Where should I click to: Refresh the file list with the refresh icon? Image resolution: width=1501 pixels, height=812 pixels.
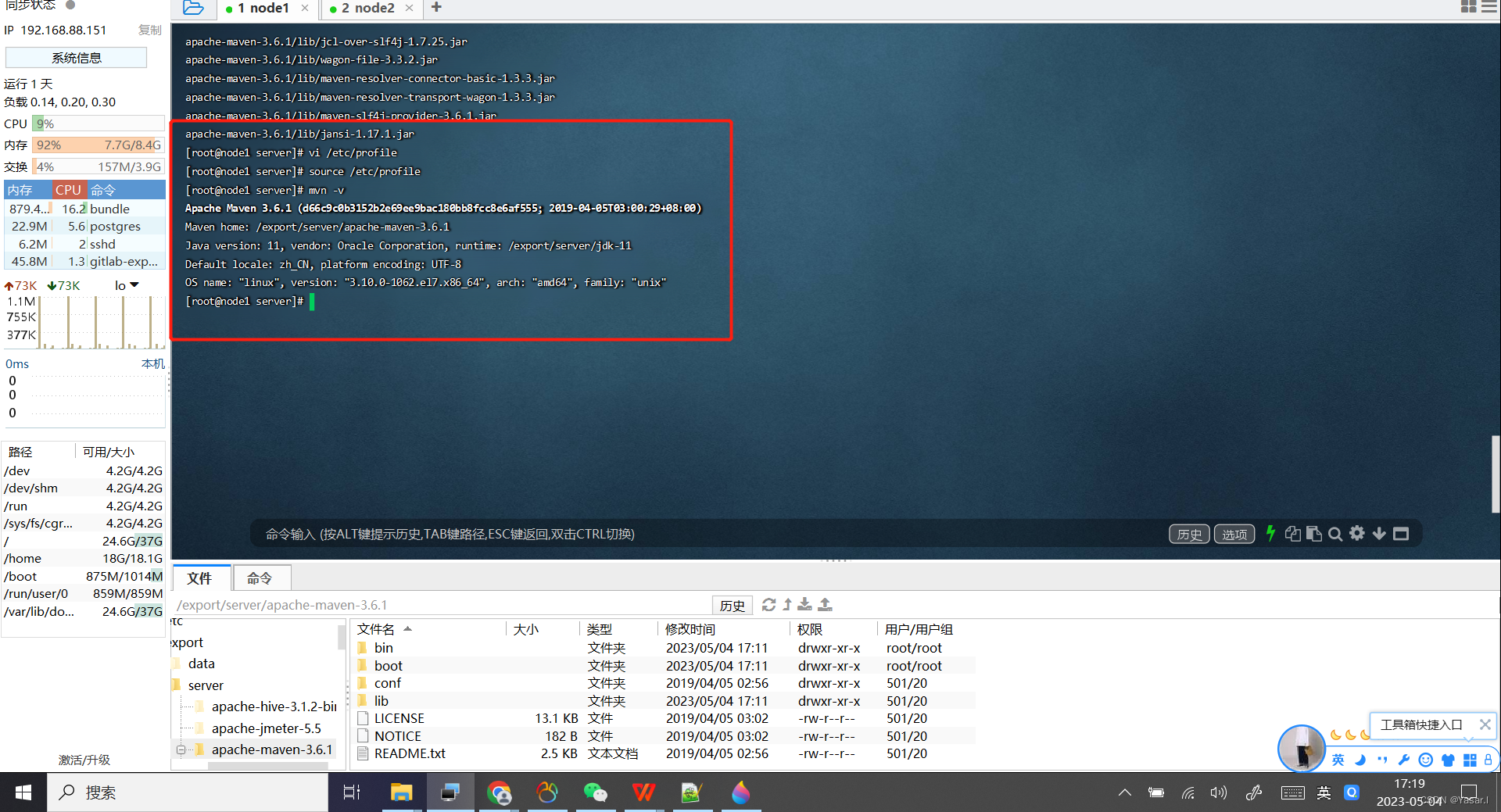coord(768,604)
